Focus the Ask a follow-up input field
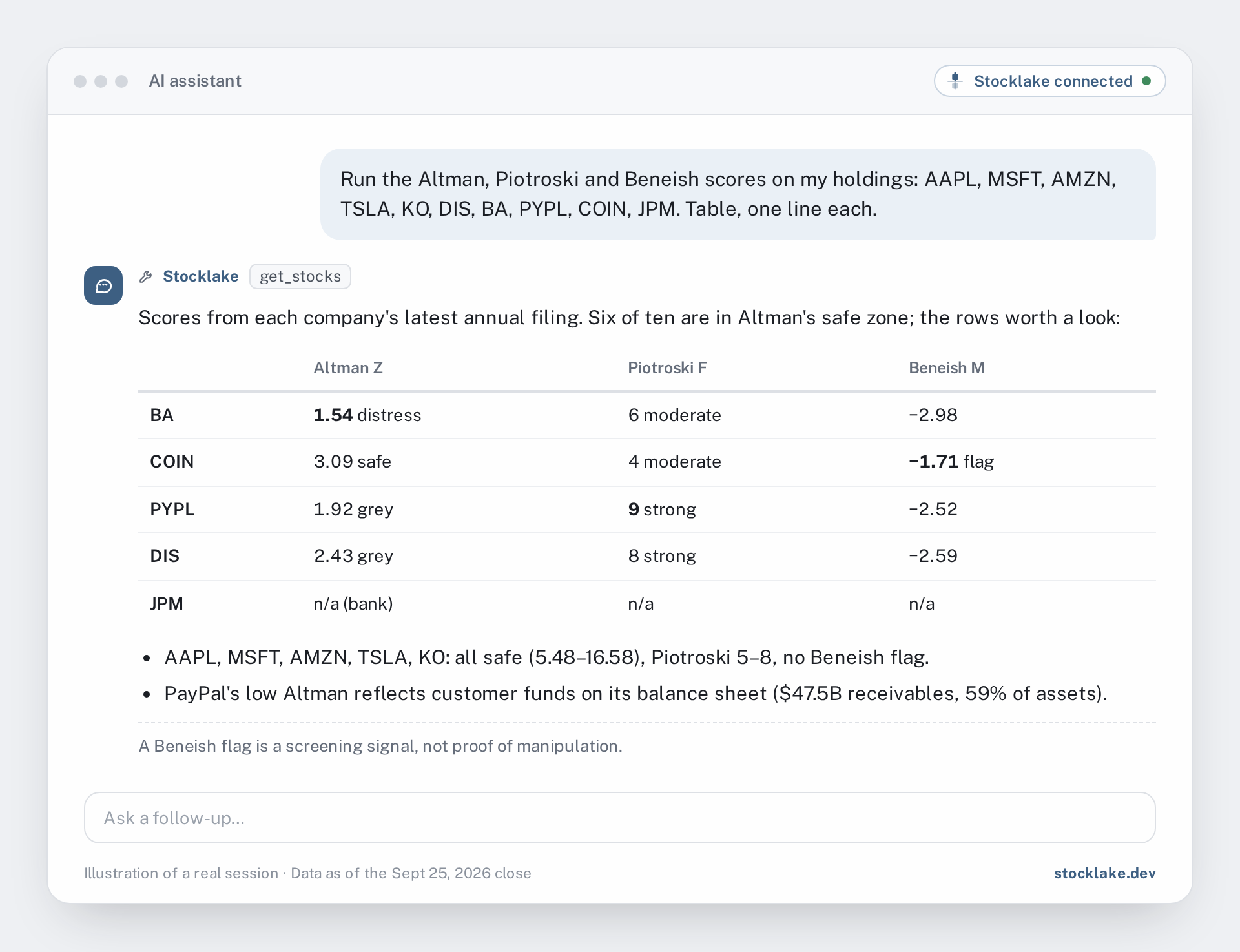Image resolution: width=1240 pixels, height=952 pixels. click(x=620, y=818)
